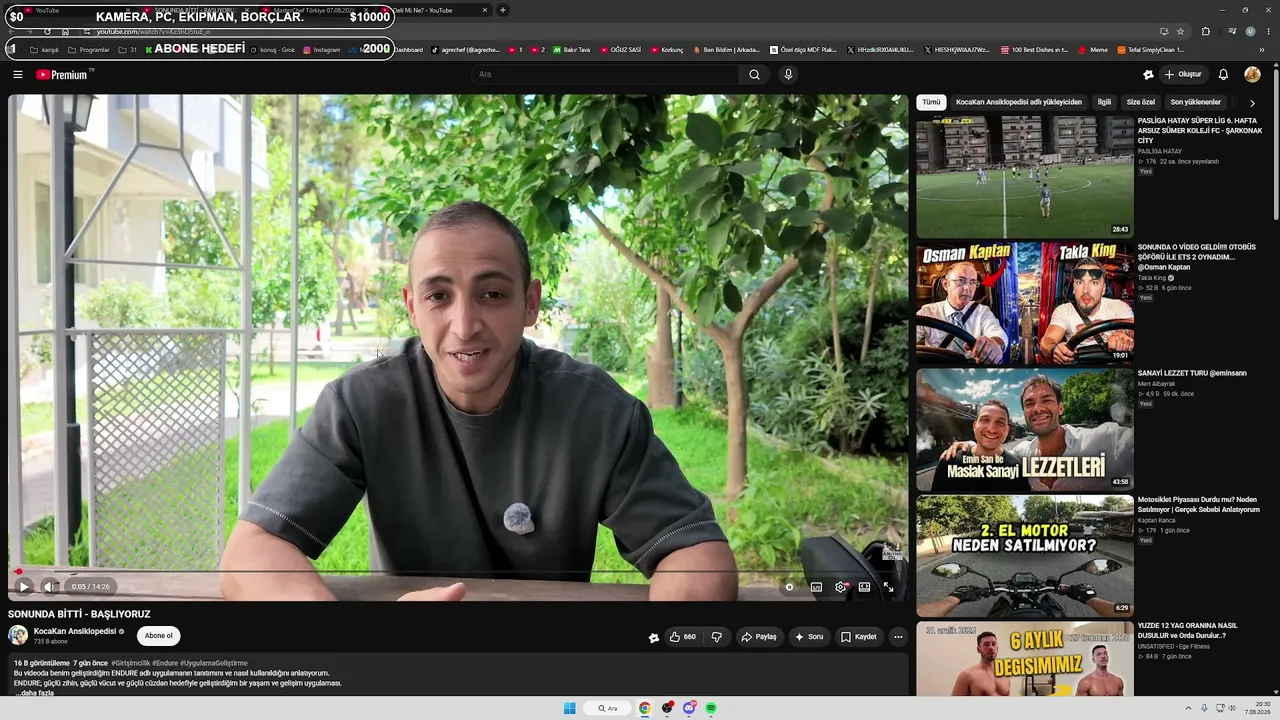Click the Soru ask button
This screenshot has height=720, width=1280.
808,637
